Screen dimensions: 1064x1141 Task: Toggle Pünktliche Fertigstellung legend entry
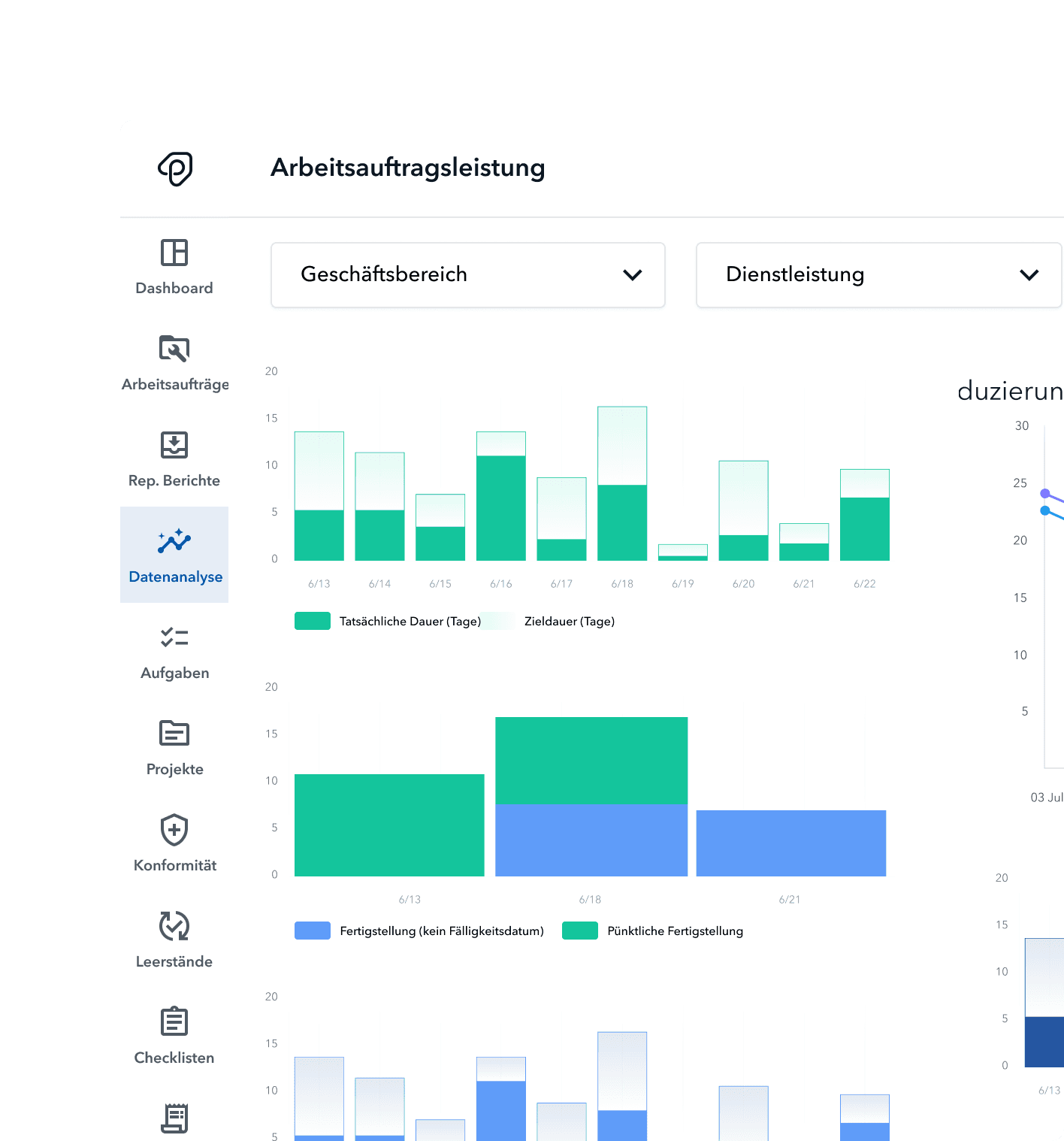pyautogui.click(x=674, y=931)
